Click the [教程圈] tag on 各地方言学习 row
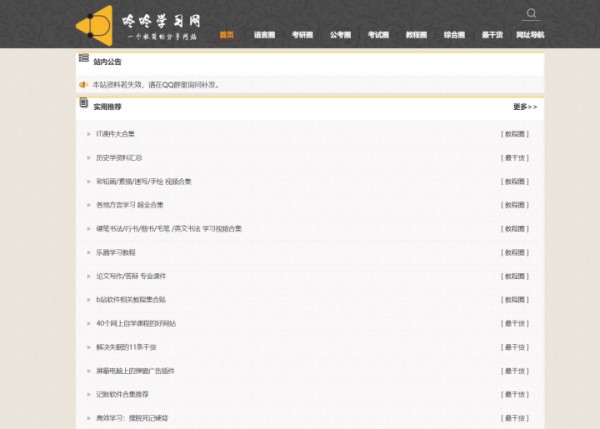The height and width of the screenshot is (429, 600). point(515,205)
